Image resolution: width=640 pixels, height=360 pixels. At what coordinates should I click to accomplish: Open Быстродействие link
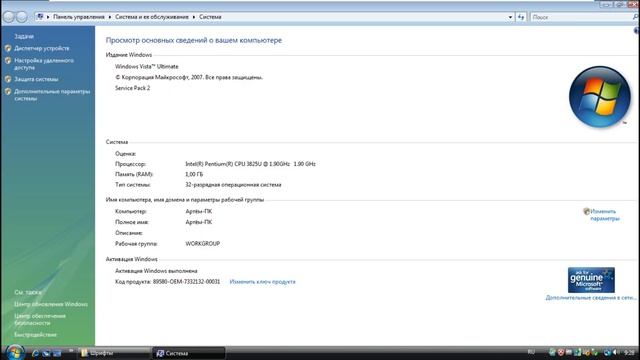click(36, 335)
